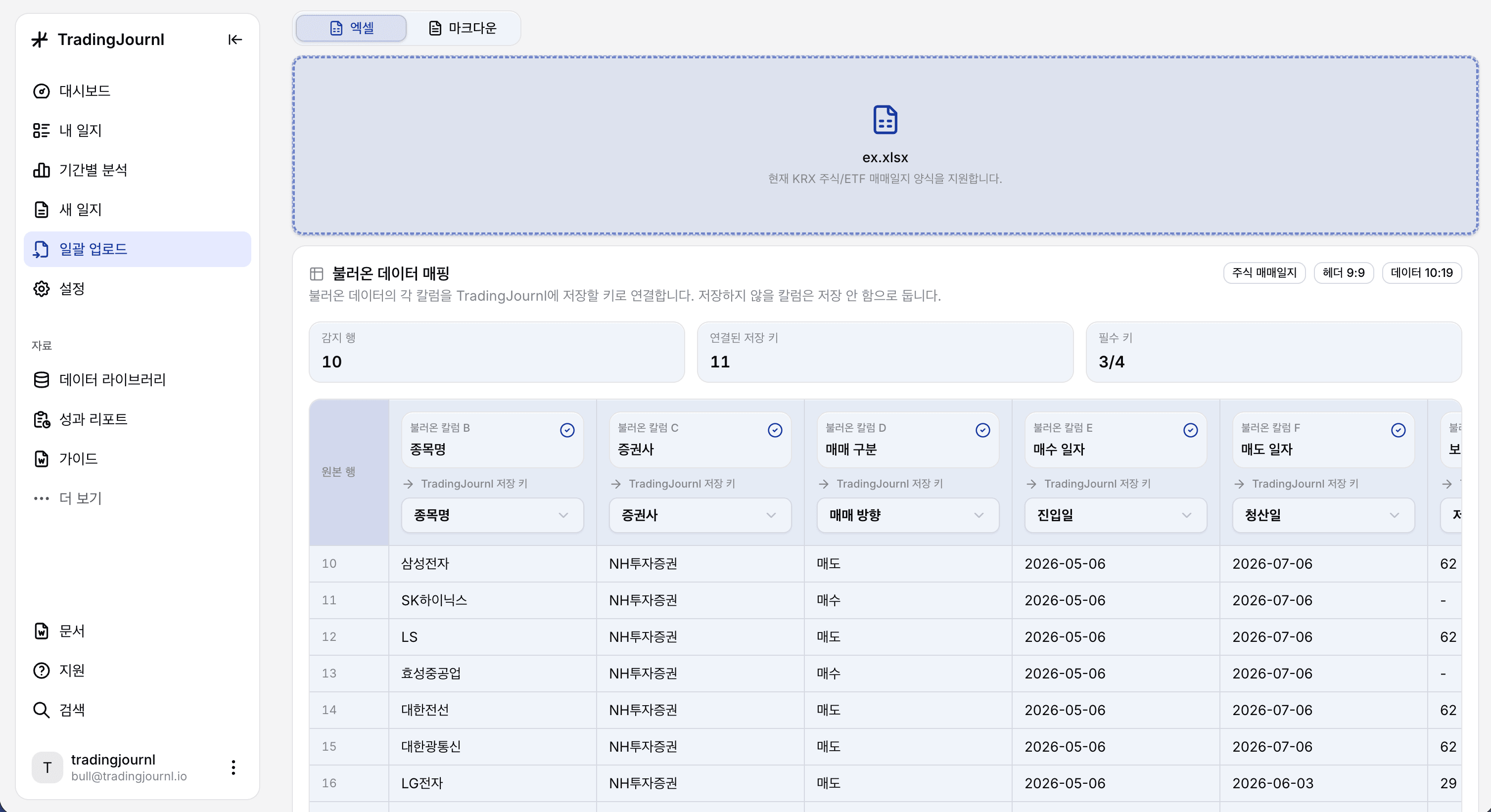Open the 청산일 storage key dropdown
This screenshot has width=1491, height=812.
pyautogui.click(x=1324, y=515)
